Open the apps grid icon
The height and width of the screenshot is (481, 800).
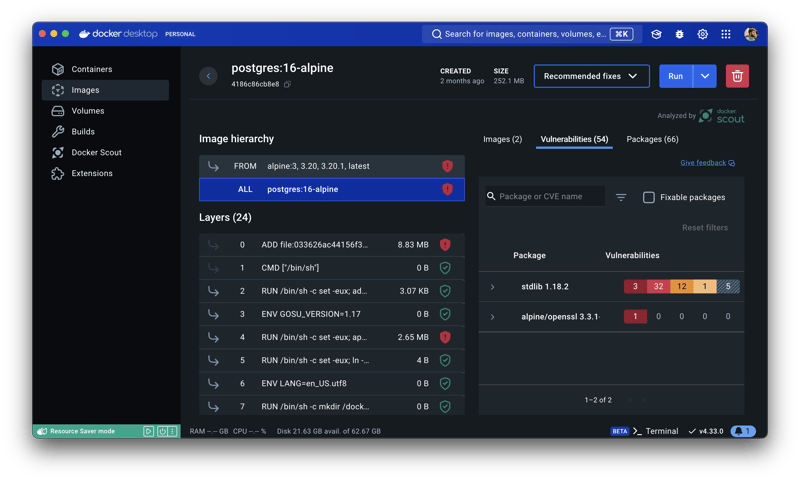(x=726, y=34)
